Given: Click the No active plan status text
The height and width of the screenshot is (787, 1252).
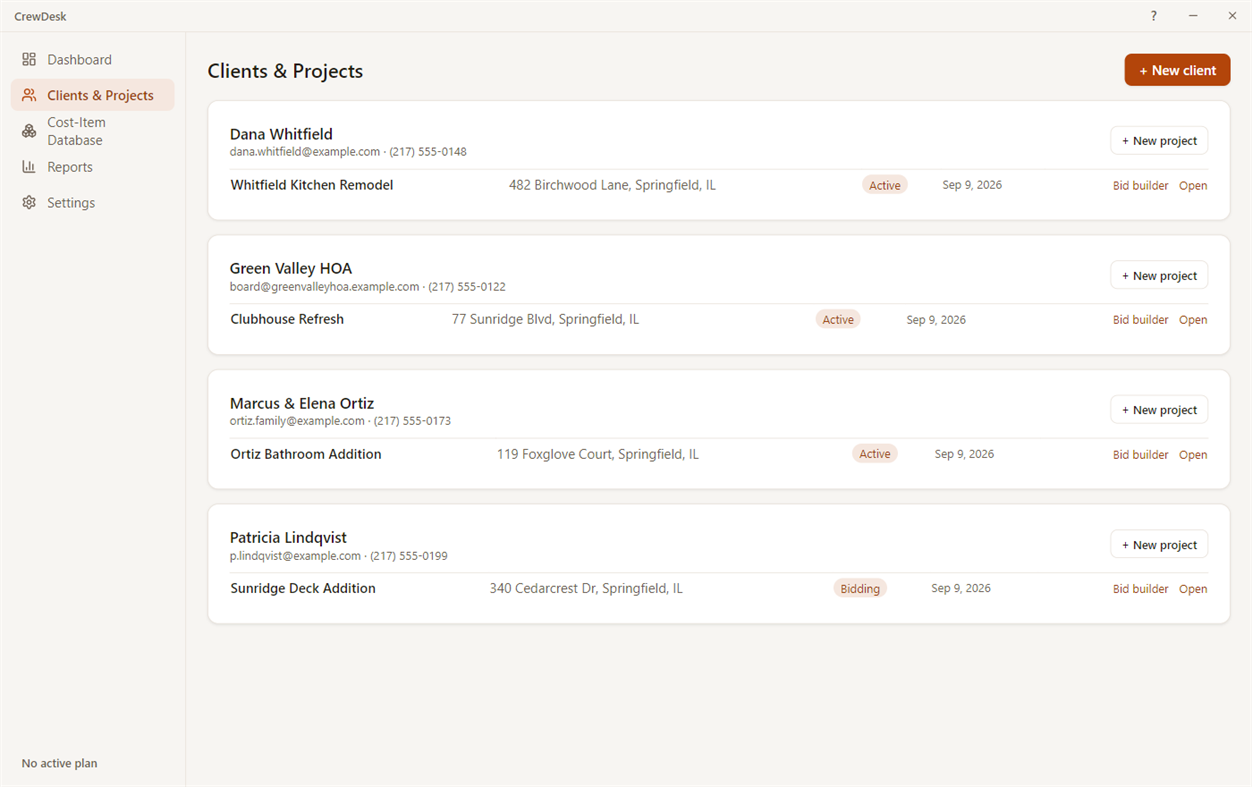Looking at the screenshot, I should coord(60,763).
